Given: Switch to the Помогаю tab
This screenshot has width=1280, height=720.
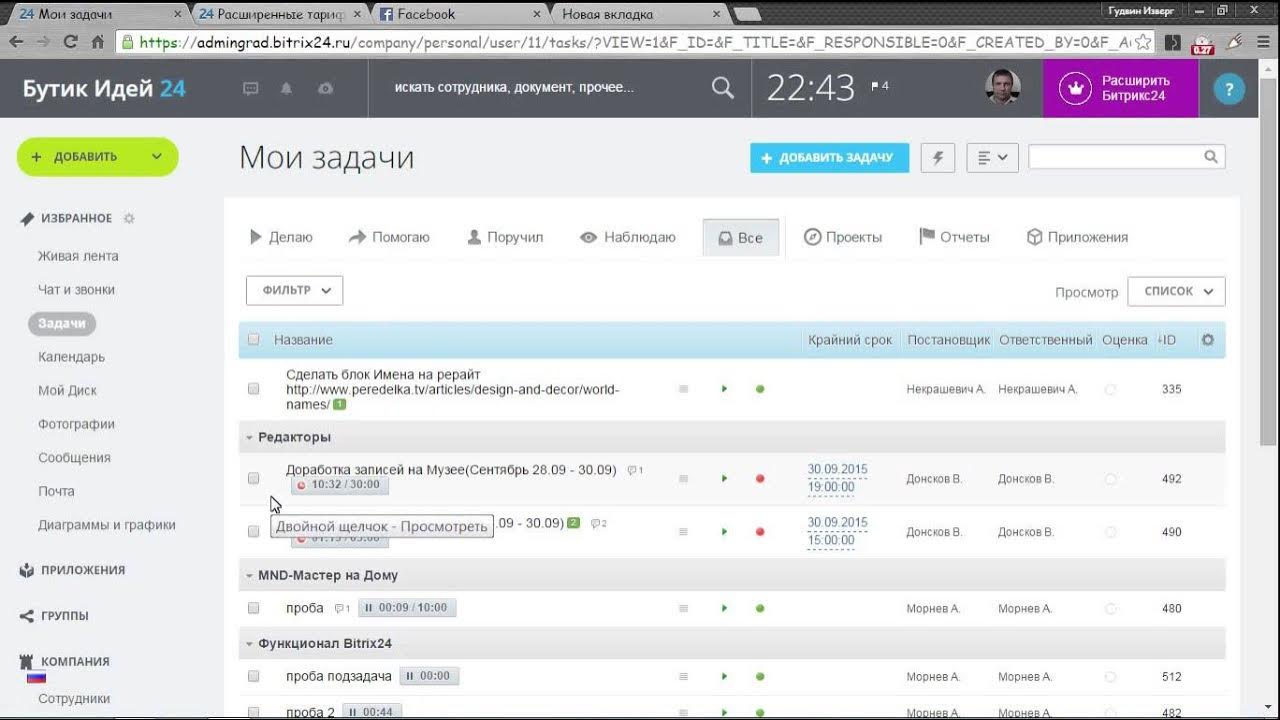Looking at the screenshot, I should (x=389, y=237).
